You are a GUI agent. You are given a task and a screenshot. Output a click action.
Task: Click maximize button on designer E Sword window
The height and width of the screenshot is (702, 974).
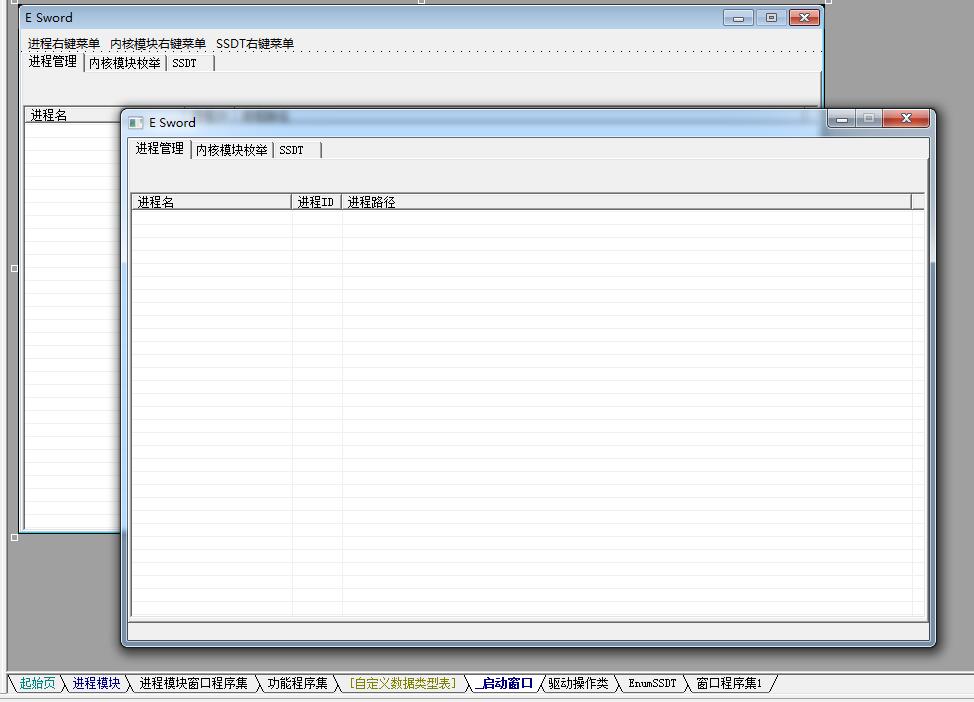(771, 17)
